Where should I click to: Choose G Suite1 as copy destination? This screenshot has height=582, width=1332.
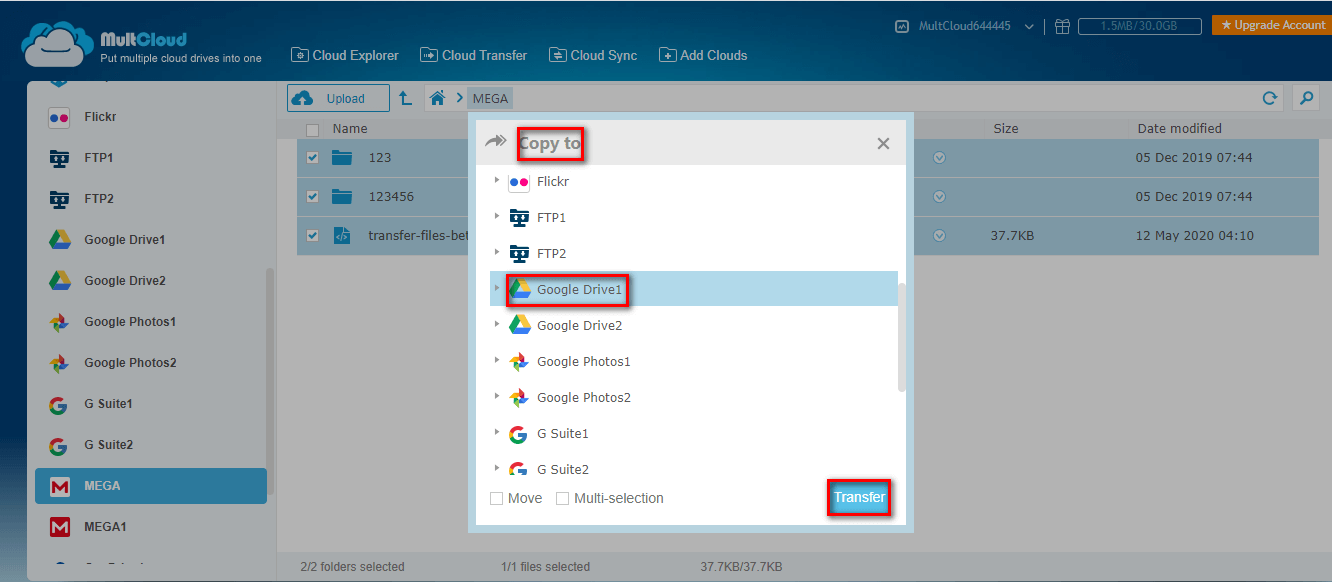(693, 433)
